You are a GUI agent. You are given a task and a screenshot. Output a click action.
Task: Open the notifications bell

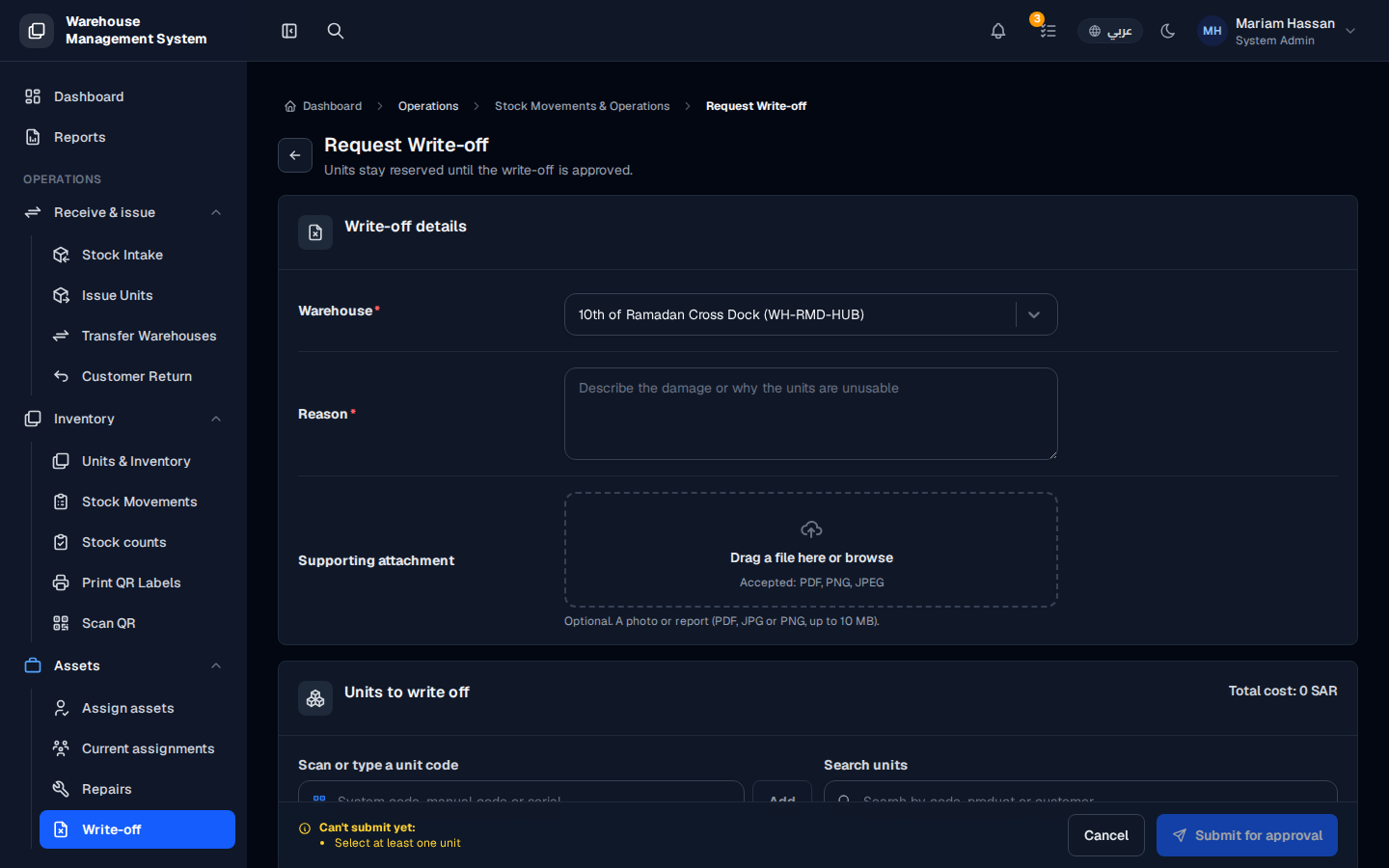click(x=998, y=31)
